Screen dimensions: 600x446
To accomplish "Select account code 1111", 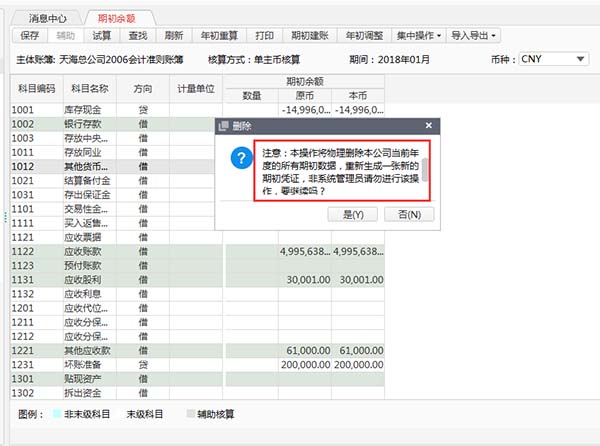I will (x=23, y=223).
